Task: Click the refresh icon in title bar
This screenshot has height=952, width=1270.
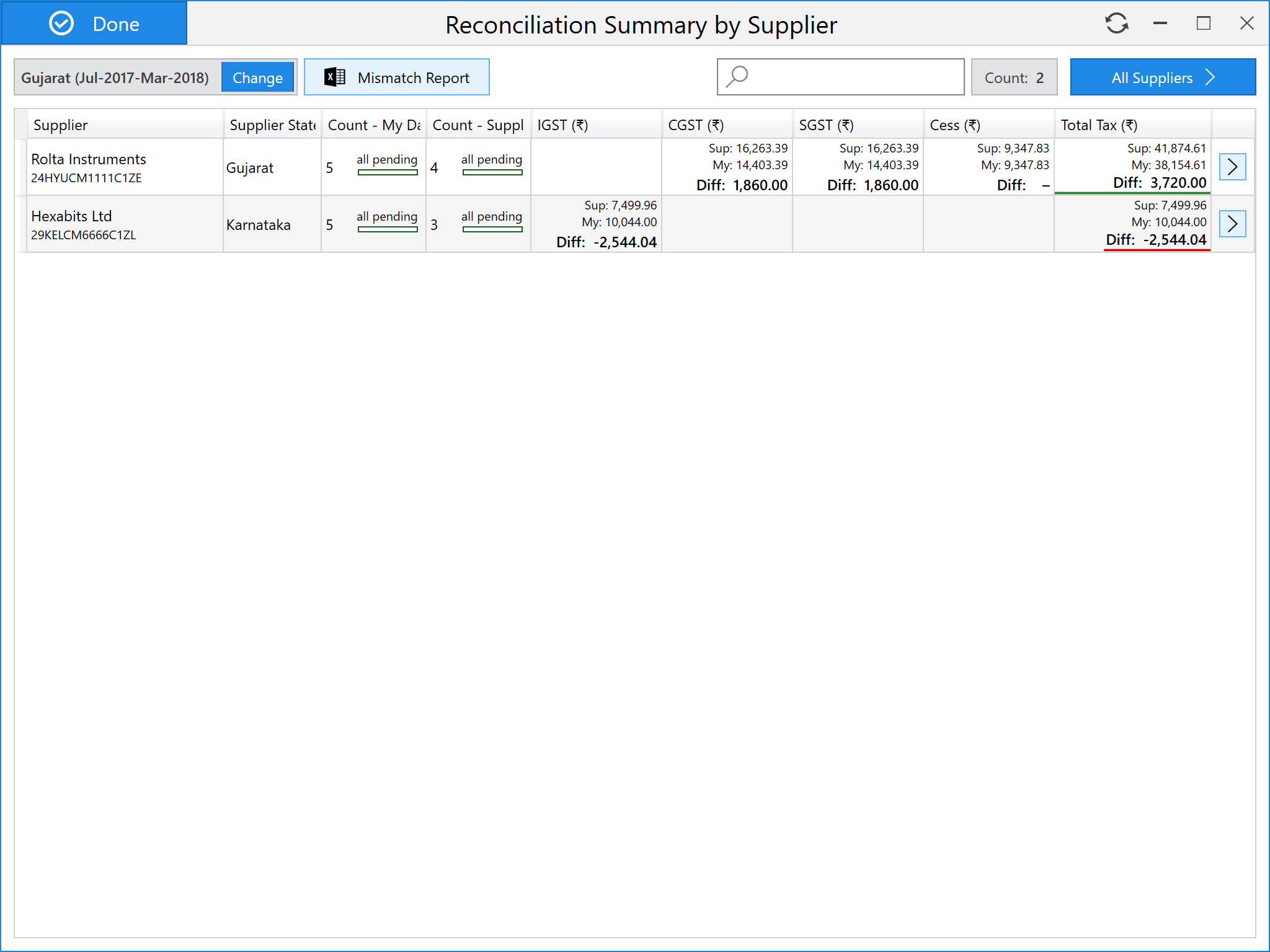Action: 1116,24
